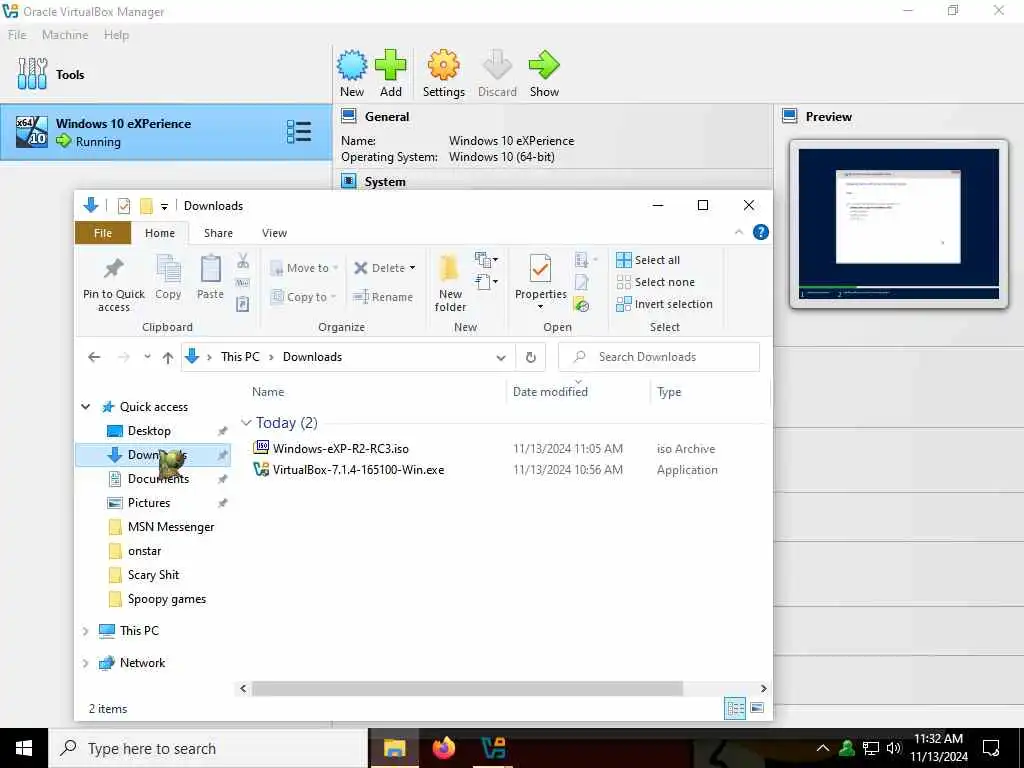Switch to Details view icon
This screenshot has width=1024, height=768.
(x=735, y=708)
